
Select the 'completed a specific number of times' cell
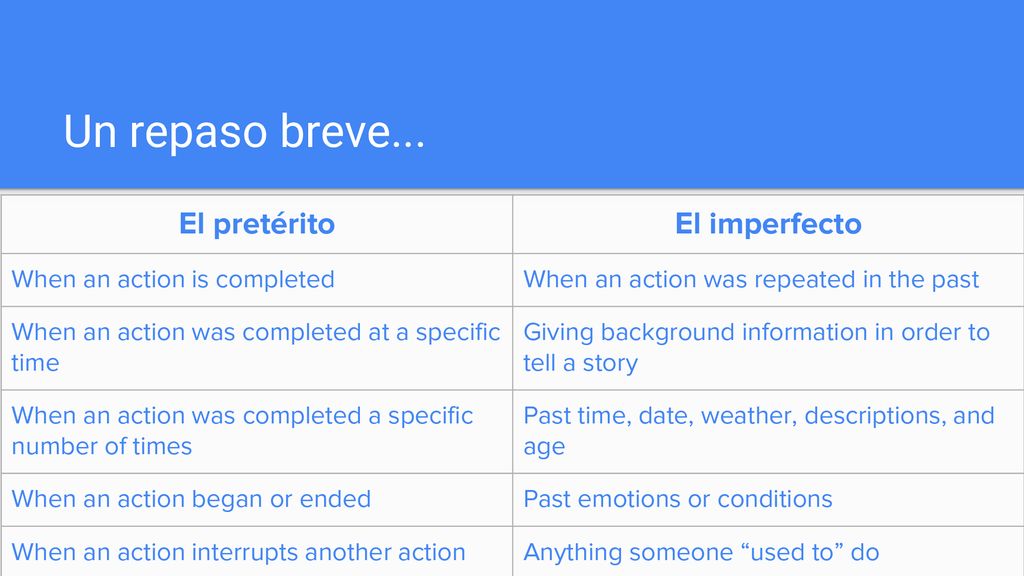pyautogui.click(x=257, y=432)
